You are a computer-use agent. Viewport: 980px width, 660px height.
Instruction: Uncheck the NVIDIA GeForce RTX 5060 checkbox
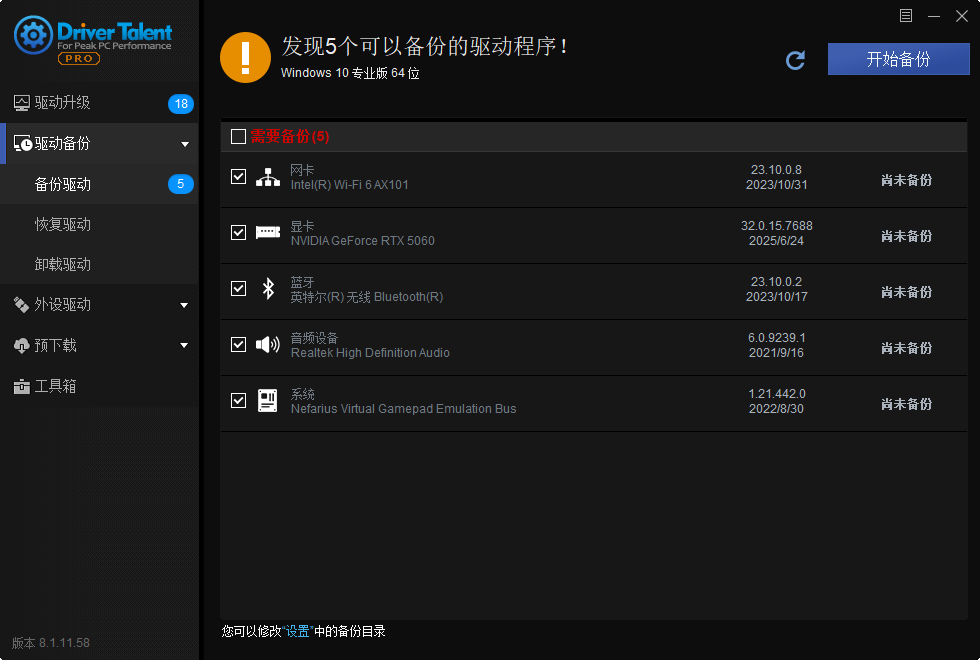[239, 233]
